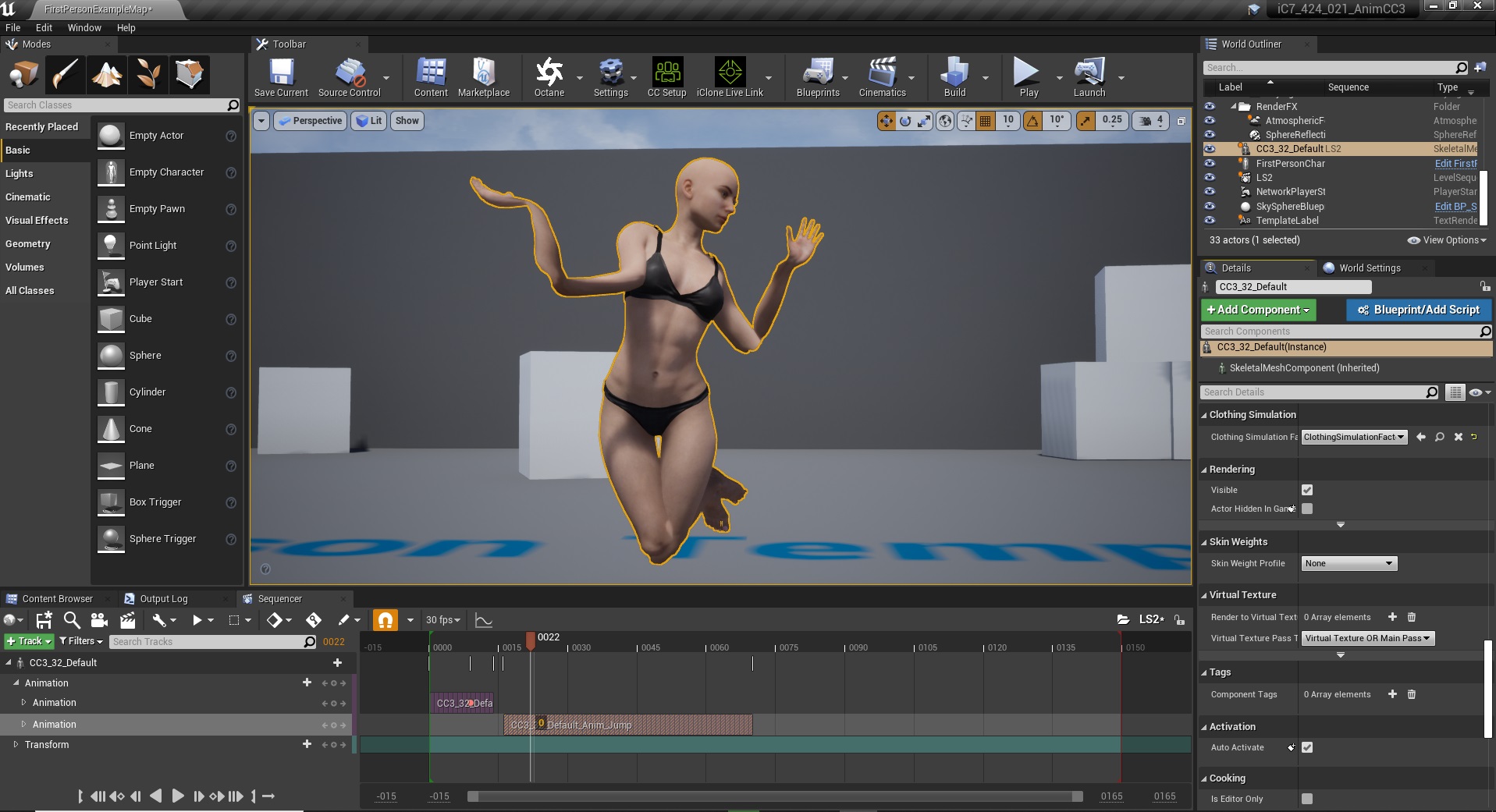The height and width of the screenshot is (812, 1496).
Task: Click the Sequencer time range scrollbar
Action: click(775, 796)
